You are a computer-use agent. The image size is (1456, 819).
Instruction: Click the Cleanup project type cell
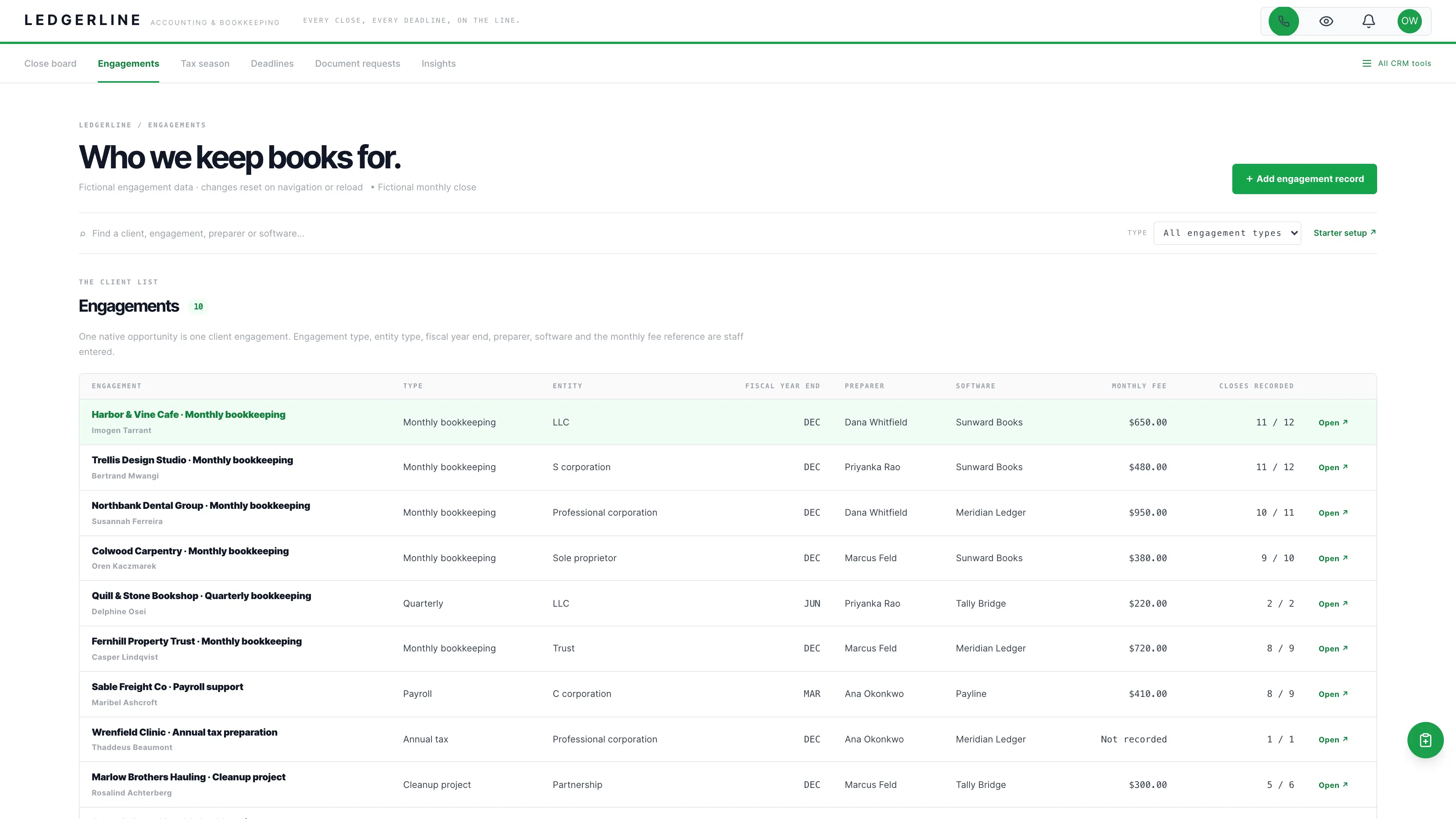[437, 785]
